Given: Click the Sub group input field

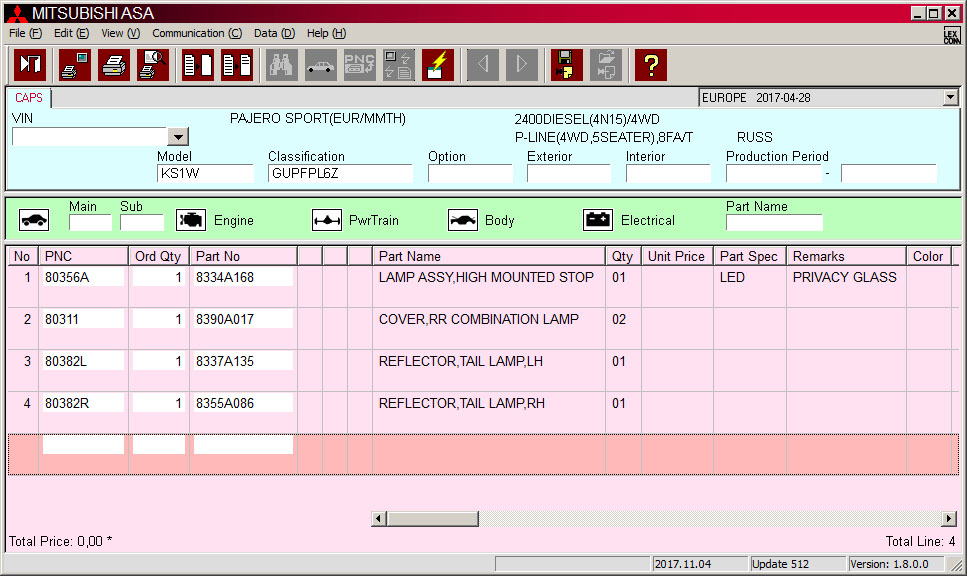Looking at the screenshot, I should (142, 223).
